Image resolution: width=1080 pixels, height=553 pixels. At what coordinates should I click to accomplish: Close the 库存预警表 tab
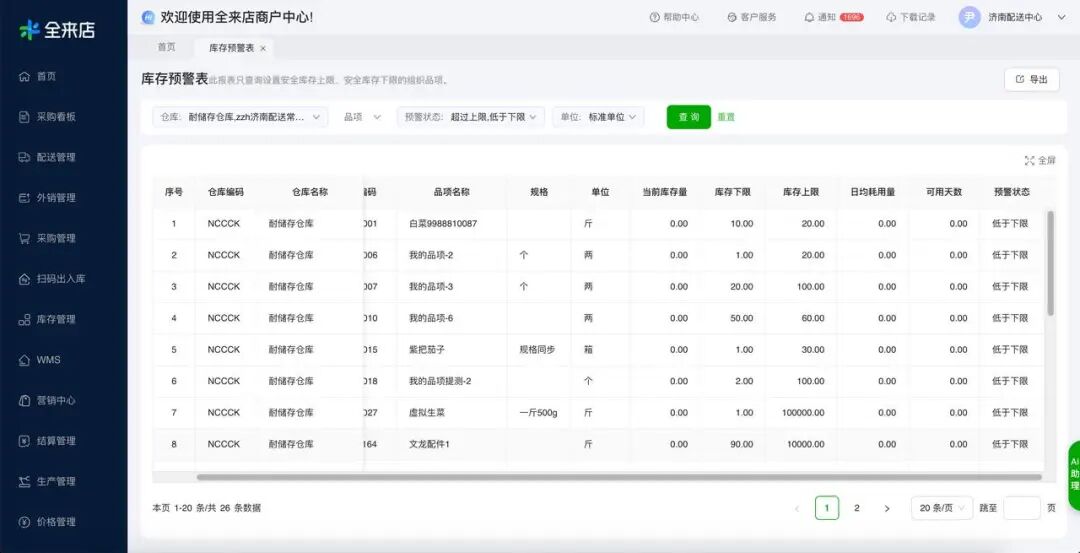click(x=262, y=48)
